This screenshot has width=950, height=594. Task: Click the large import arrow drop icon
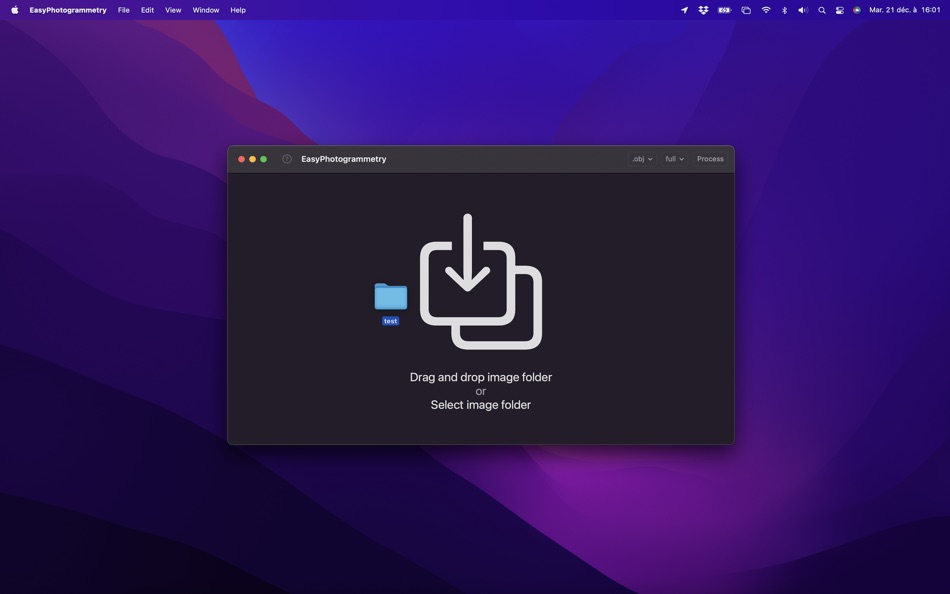tap(481, 281)
